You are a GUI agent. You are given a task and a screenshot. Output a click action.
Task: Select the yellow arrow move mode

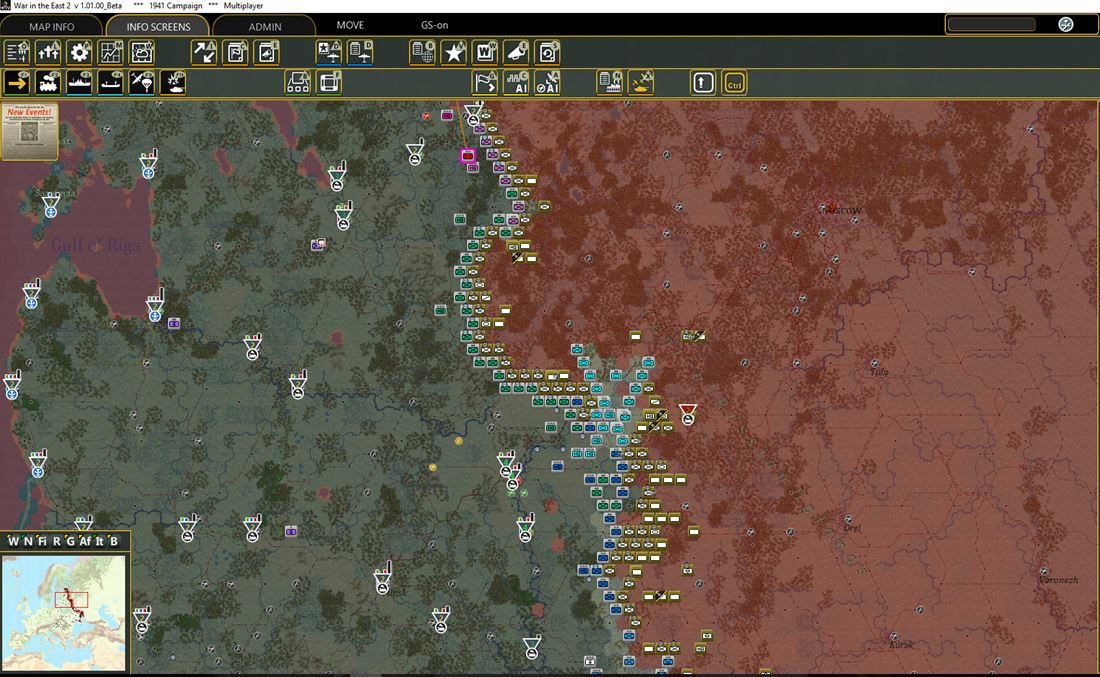[x=18, y=83]
